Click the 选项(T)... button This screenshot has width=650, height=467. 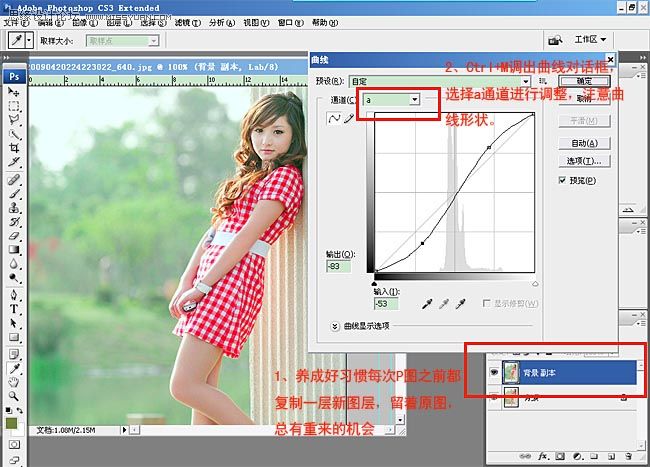click(x=585, y=161)
